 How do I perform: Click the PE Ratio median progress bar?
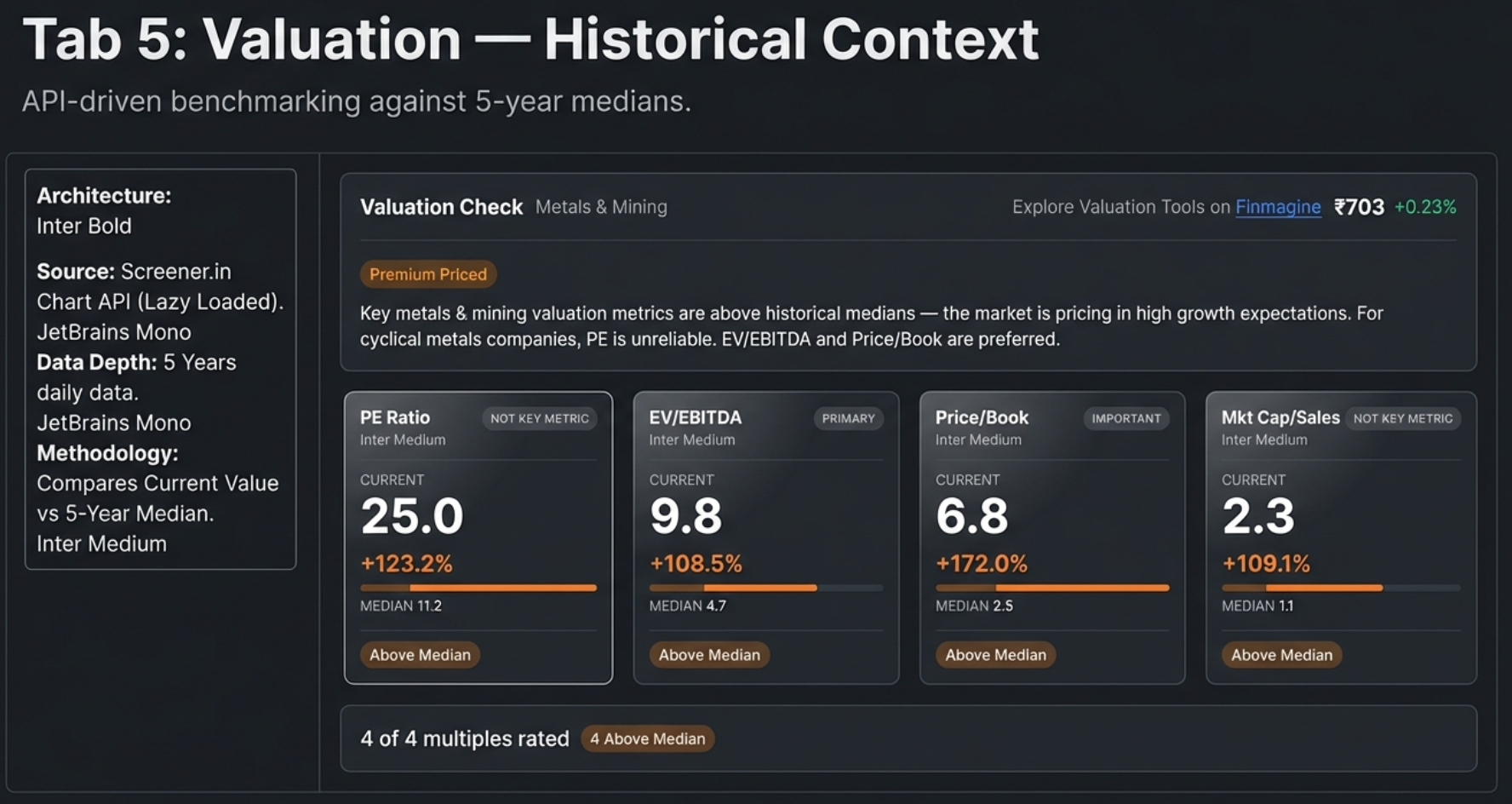(478, 588)
